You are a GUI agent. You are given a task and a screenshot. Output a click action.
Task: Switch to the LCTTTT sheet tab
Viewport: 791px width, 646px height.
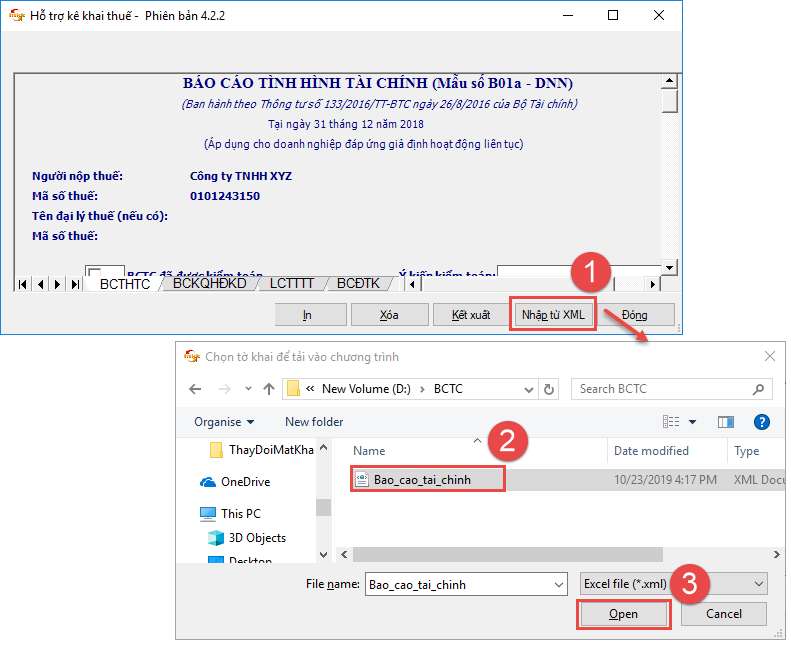click(x=293, y=284)
